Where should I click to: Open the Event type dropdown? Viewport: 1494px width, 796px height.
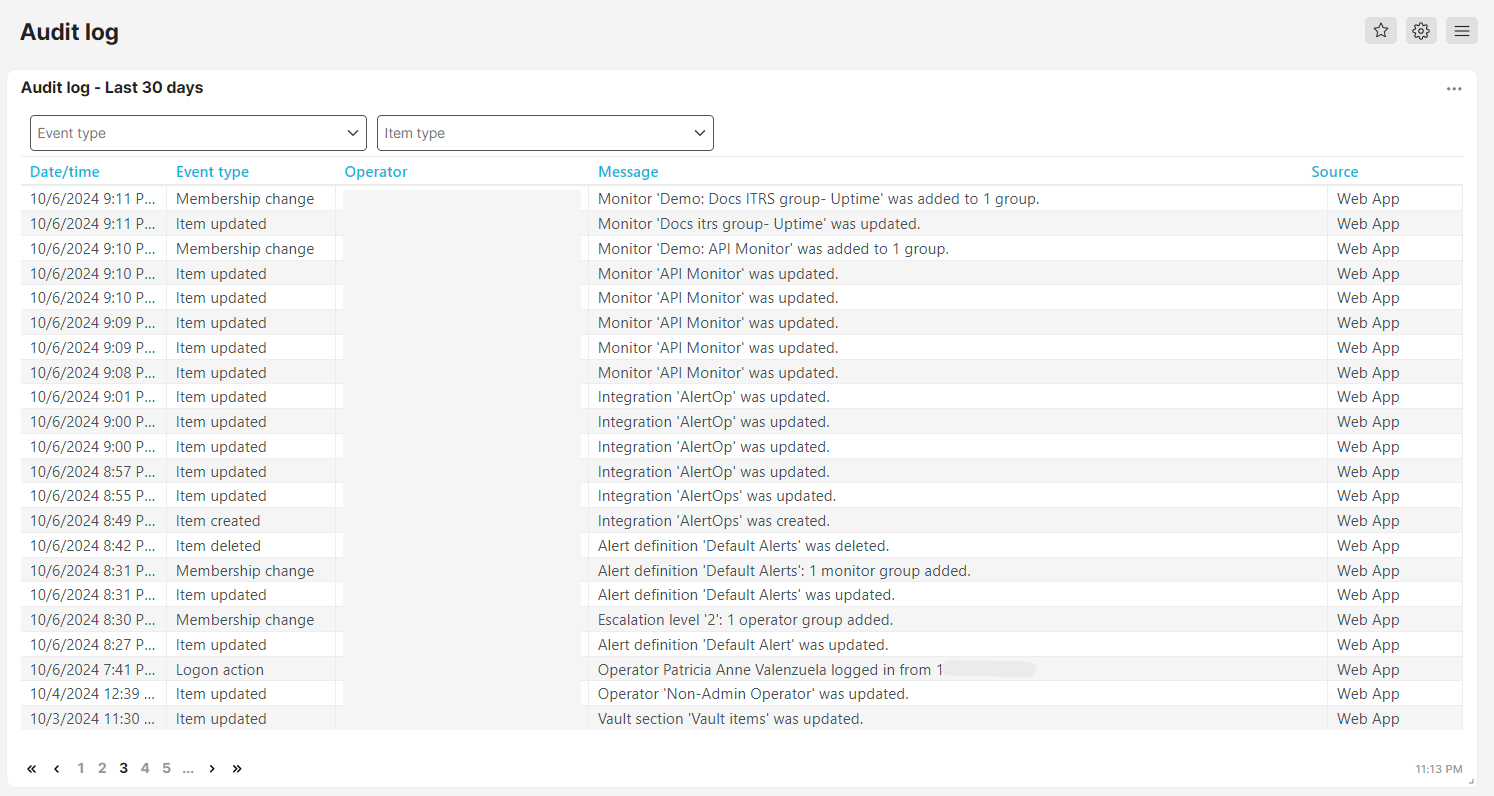click(198, 133)
